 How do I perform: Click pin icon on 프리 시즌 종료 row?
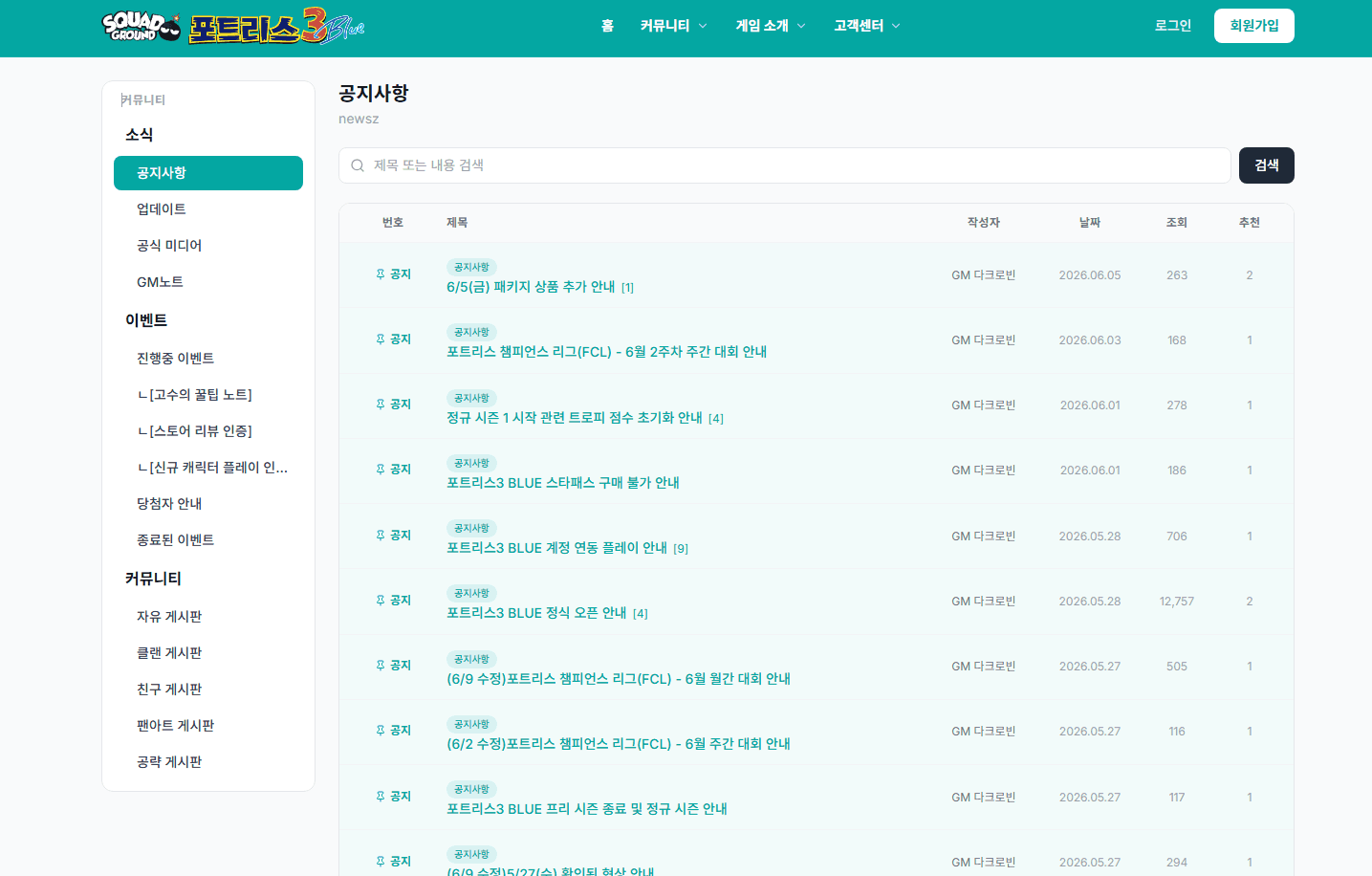[x=381, y=797]
